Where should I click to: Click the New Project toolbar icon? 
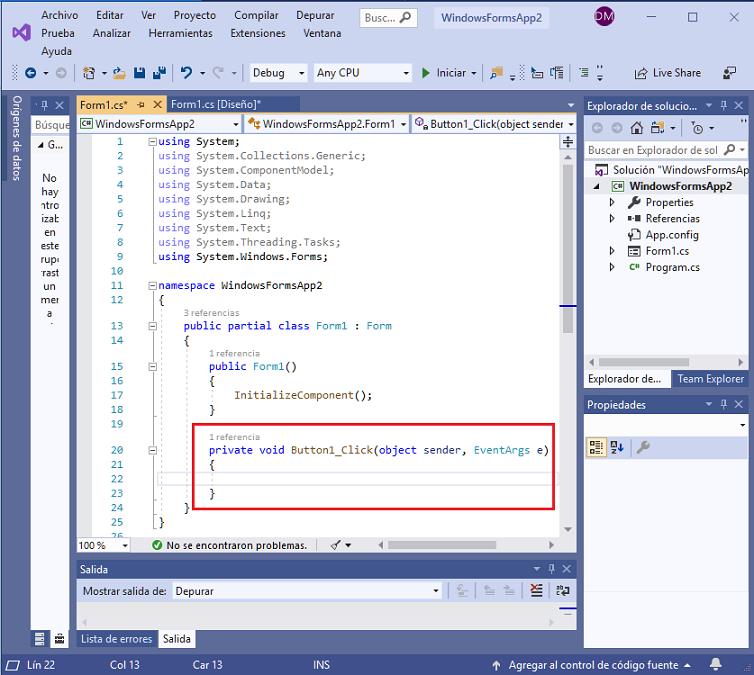coord(89,73)
